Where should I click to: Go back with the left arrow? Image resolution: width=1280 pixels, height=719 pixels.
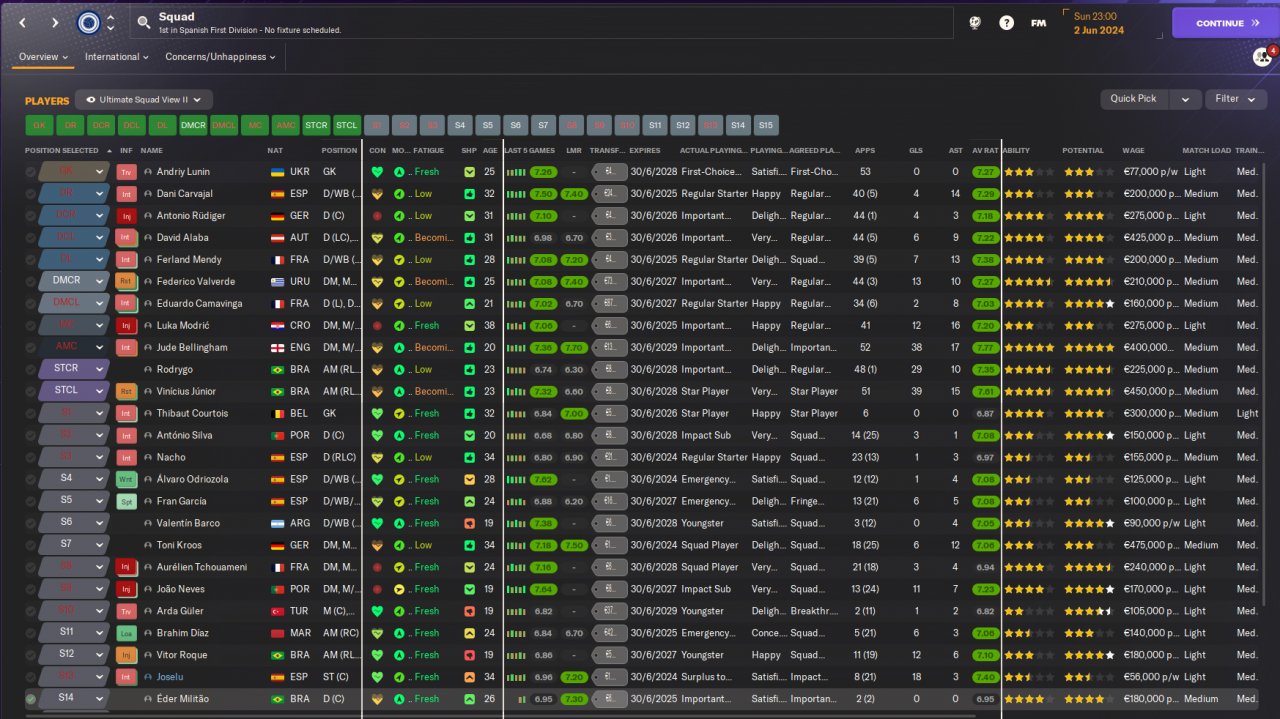click(x=22, y=22)
